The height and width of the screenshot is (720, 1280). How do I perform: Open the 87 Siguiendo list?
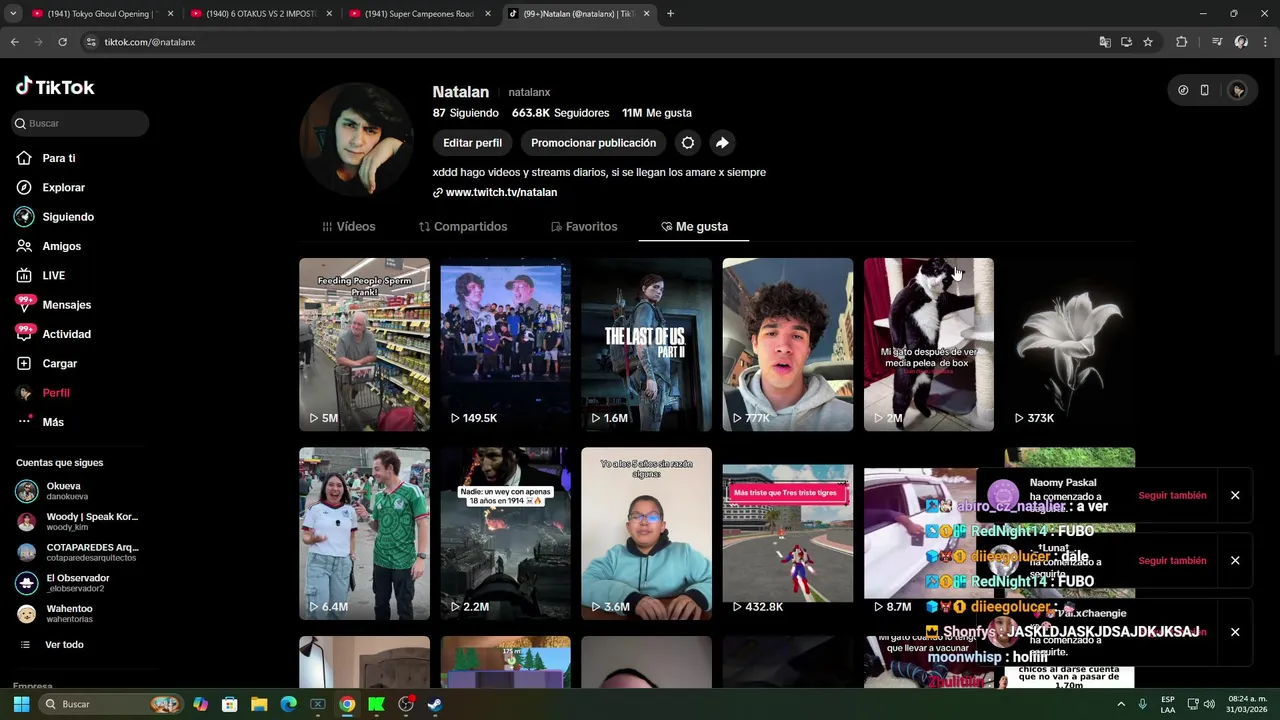click(x=465, y=113)
